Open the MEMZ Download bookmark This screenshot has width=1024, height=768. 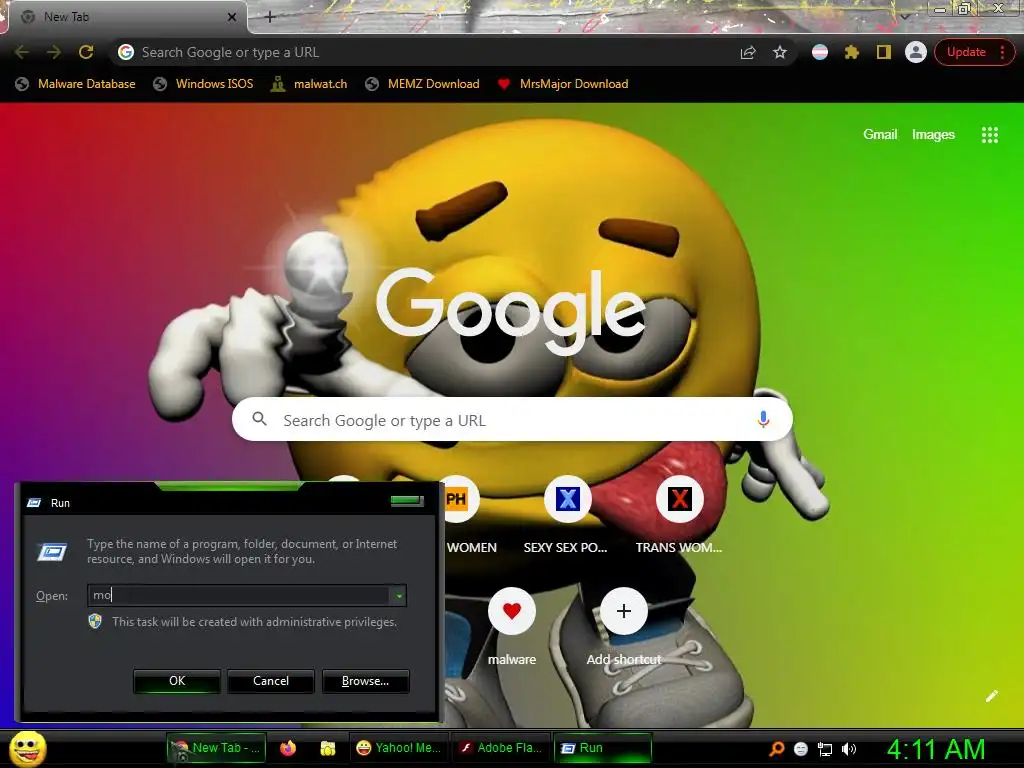coord(423,84)
